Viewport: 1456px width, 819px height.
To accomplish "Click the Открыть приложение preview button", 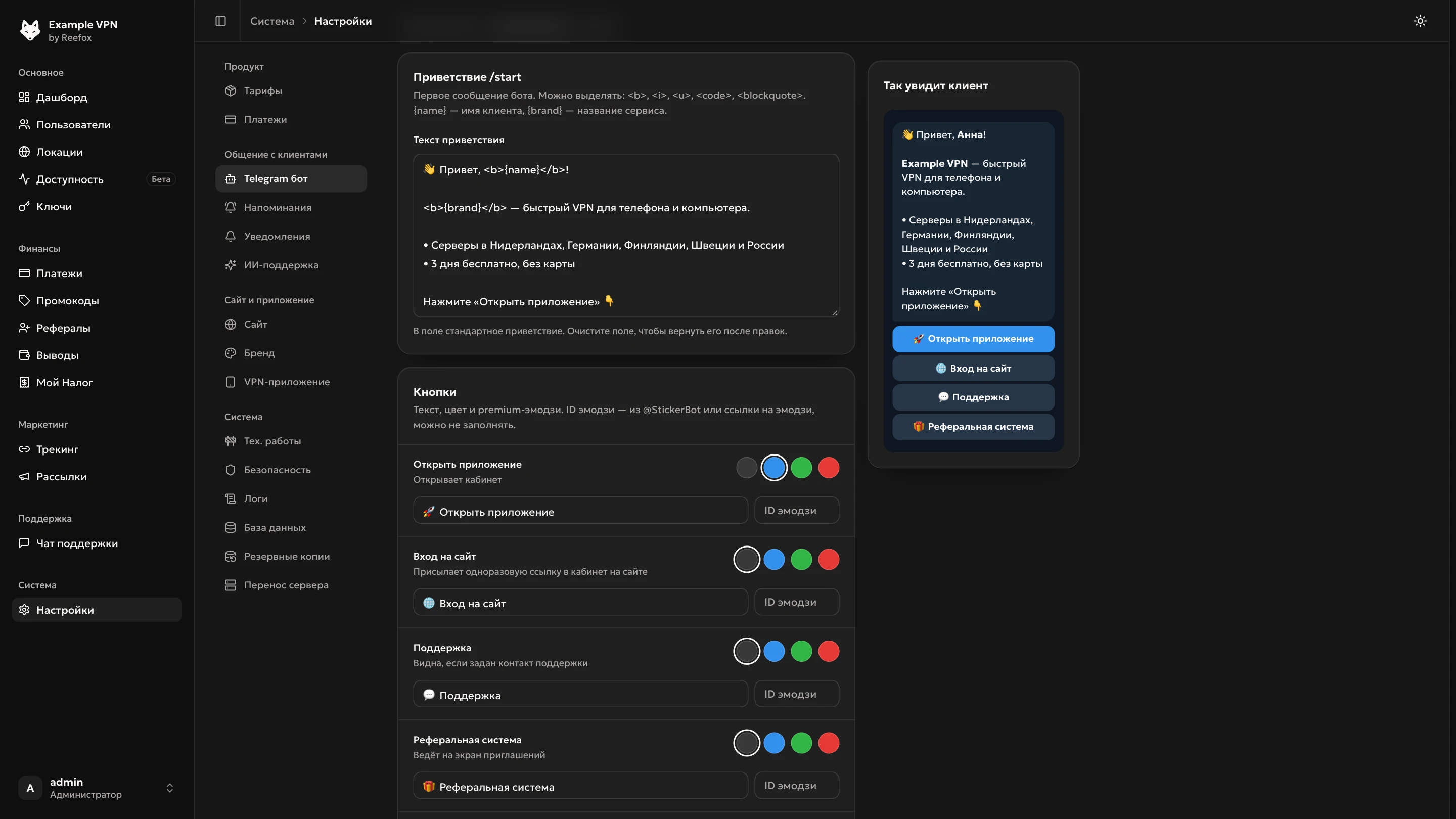I will tap(973, 339).
